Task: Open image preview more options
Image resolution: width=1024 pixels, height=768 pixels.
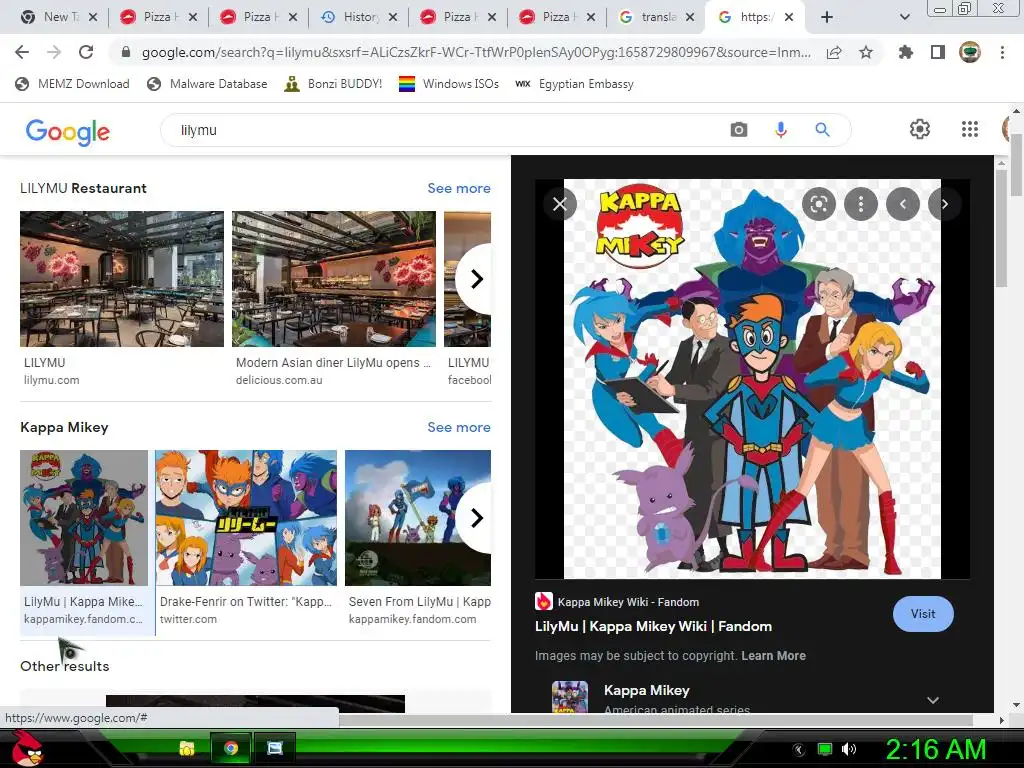Action: (861, 204)
